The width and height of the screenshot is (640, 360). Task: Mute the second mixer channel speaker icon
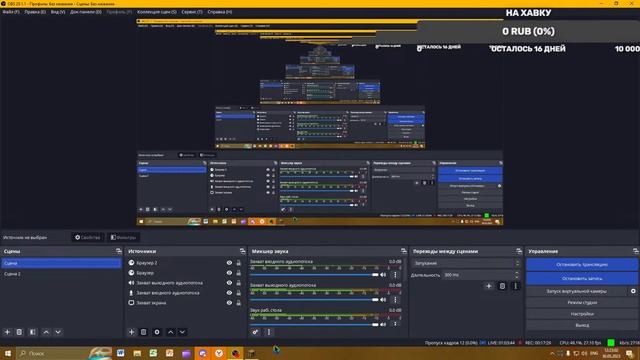click(x=383, y=300)
